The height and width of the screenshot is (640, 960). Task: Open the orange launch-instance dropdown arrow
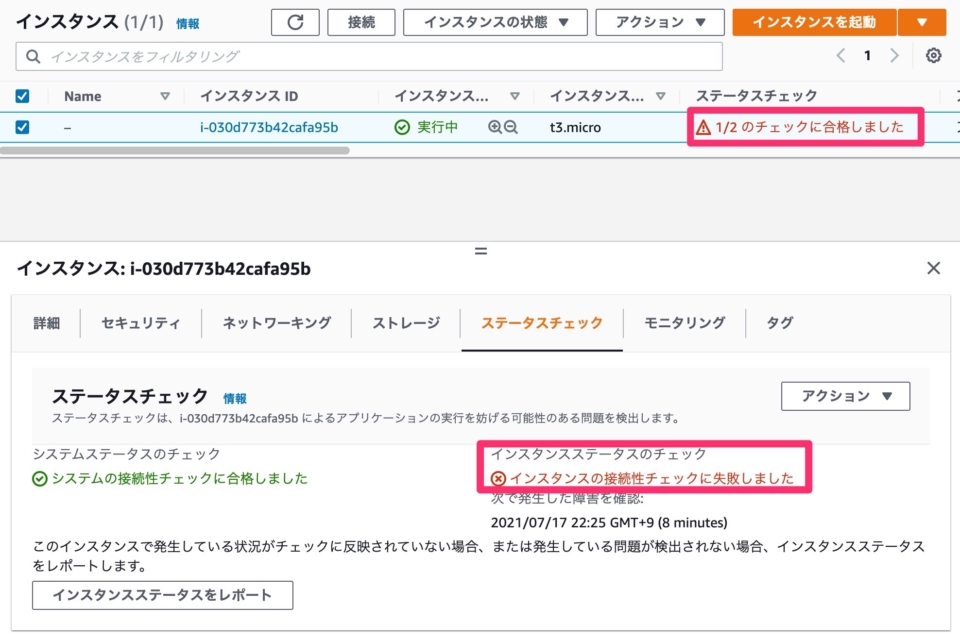coord(922,21)
